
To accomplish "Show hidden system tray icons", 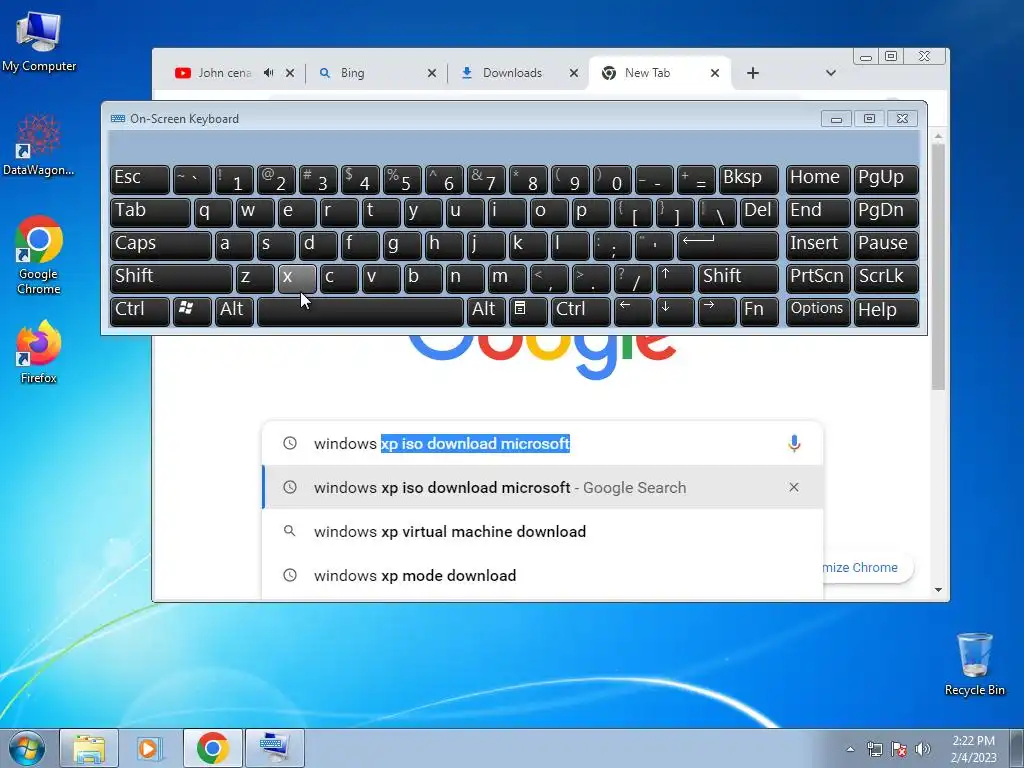I will click(x=850, y=749).
